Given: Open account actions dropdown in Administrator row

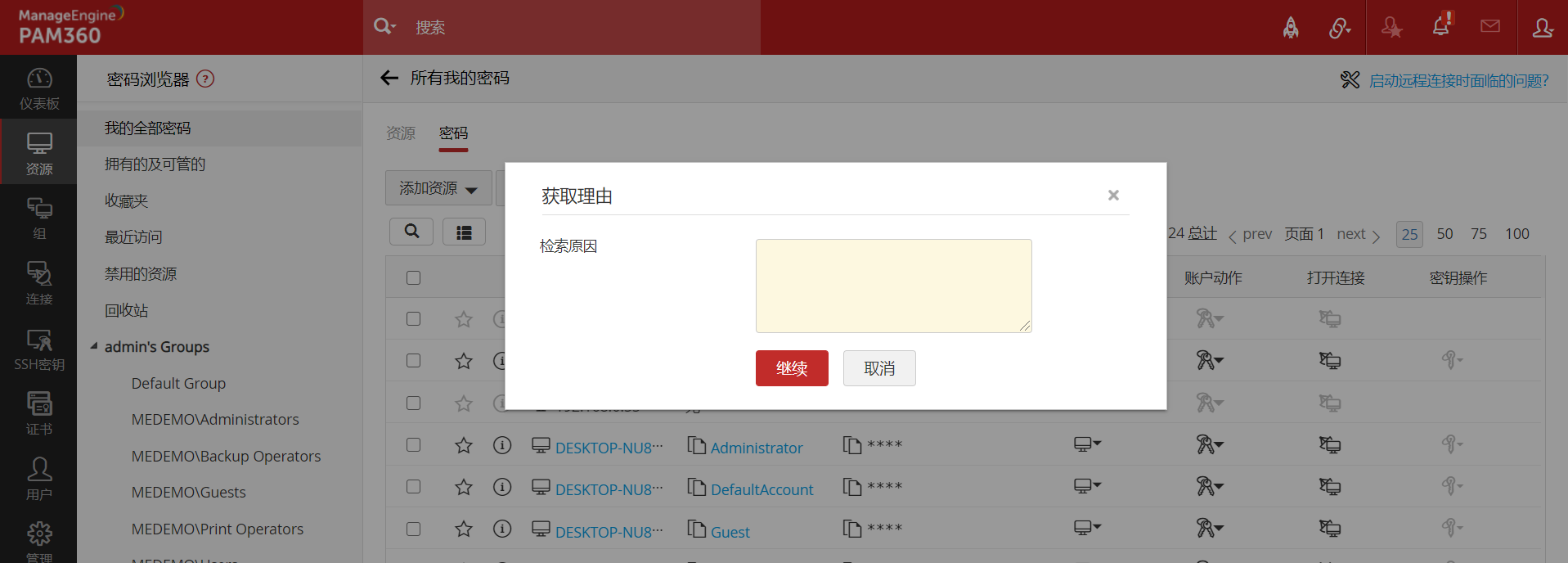Looking at the screenshot, I should click(1210, 445).
